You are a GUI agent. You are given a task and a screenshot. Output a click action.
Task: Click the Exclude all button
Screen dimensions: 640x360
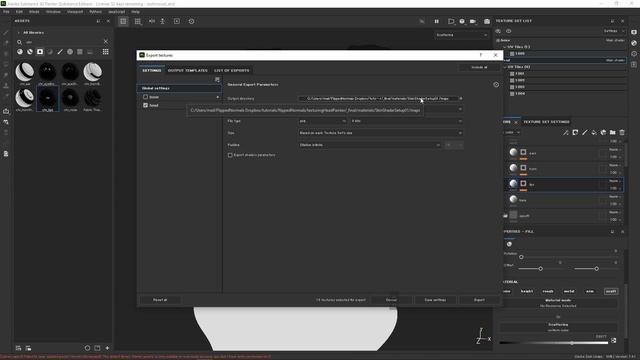479,67
